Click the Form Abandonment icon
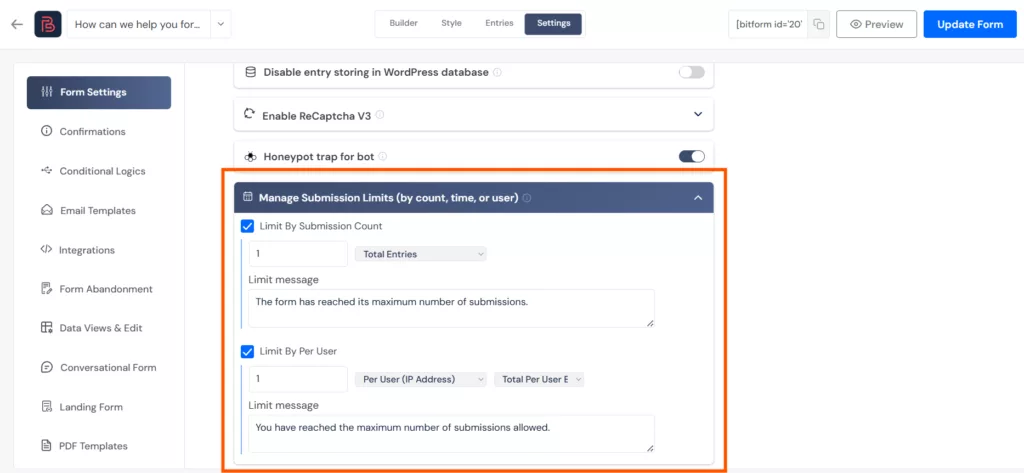Image resolution: width=1024 pixels, height=473 pixels. coord(46,289)
